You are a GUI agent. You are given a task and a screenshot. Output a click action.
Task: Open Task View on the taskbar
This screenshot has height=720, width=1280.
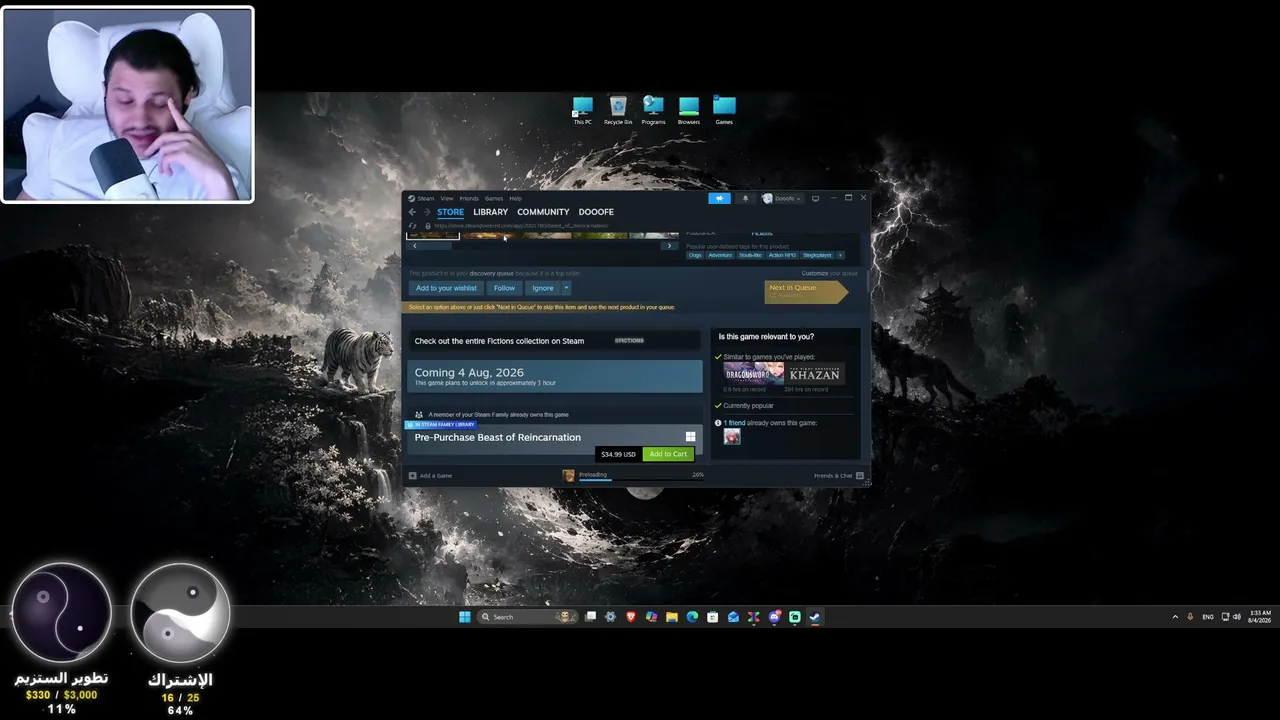click(x=591, y=617)
